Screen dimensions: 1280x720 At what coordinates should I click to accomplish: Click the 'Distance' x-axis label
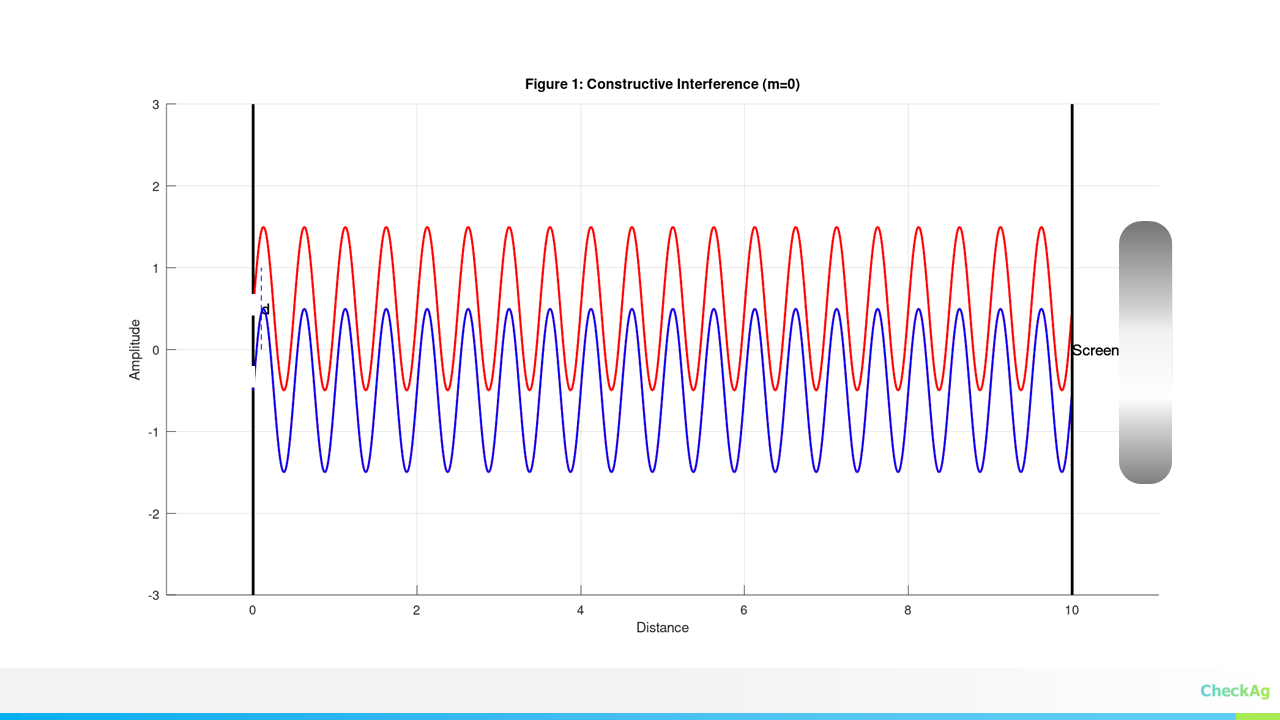tap(662, 628)
